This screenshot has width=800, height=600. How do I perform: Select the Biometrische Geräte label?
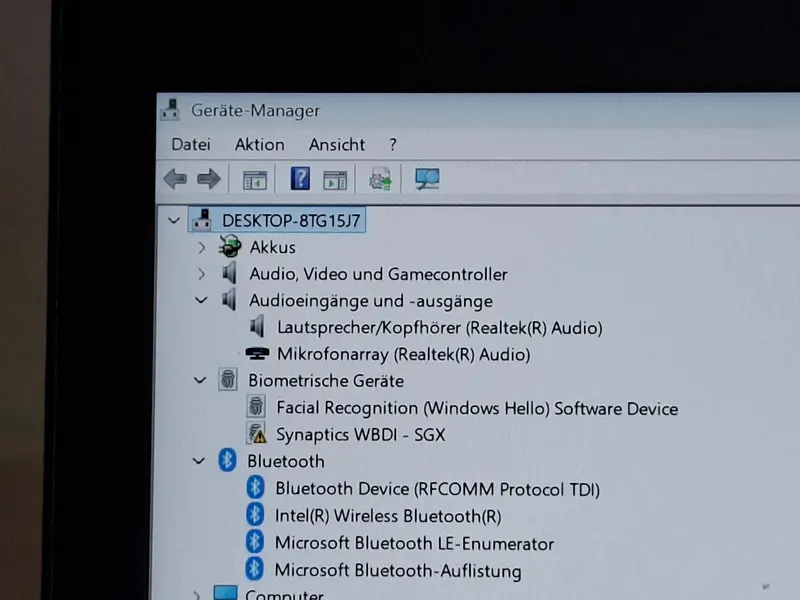[x=326, y=381]
